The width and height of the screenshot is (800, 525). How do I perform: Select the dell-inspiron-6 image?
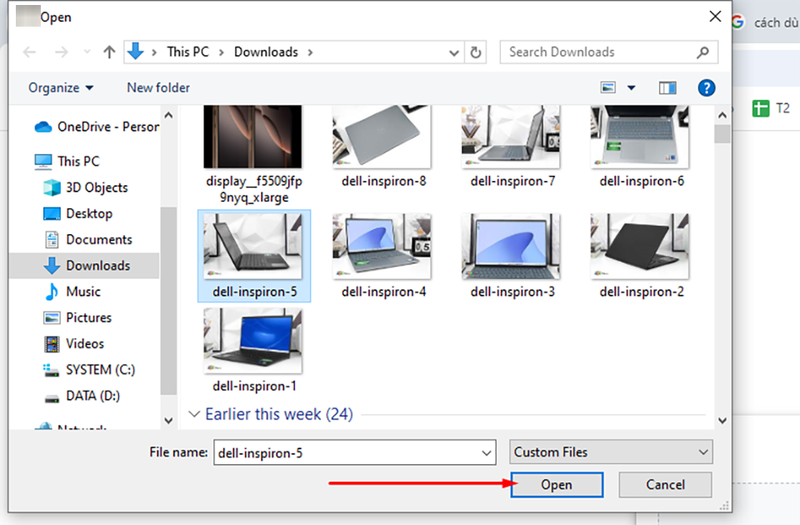[640, 138]
